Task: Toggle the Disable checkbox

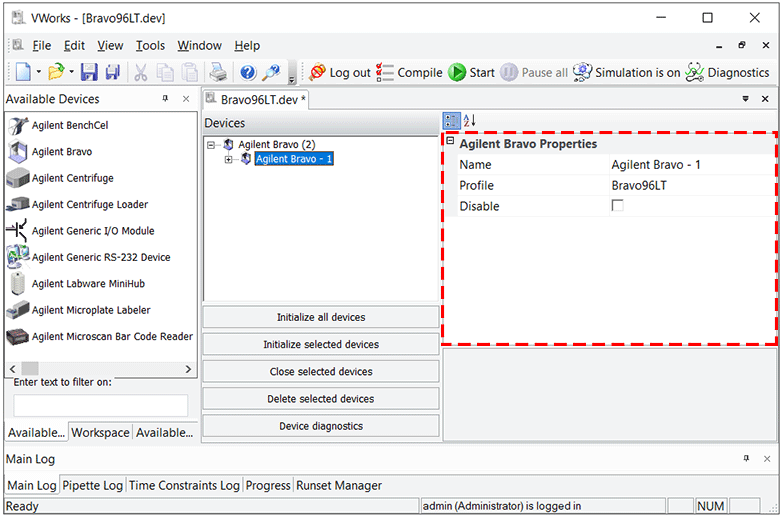Action: tap(617, 205)
